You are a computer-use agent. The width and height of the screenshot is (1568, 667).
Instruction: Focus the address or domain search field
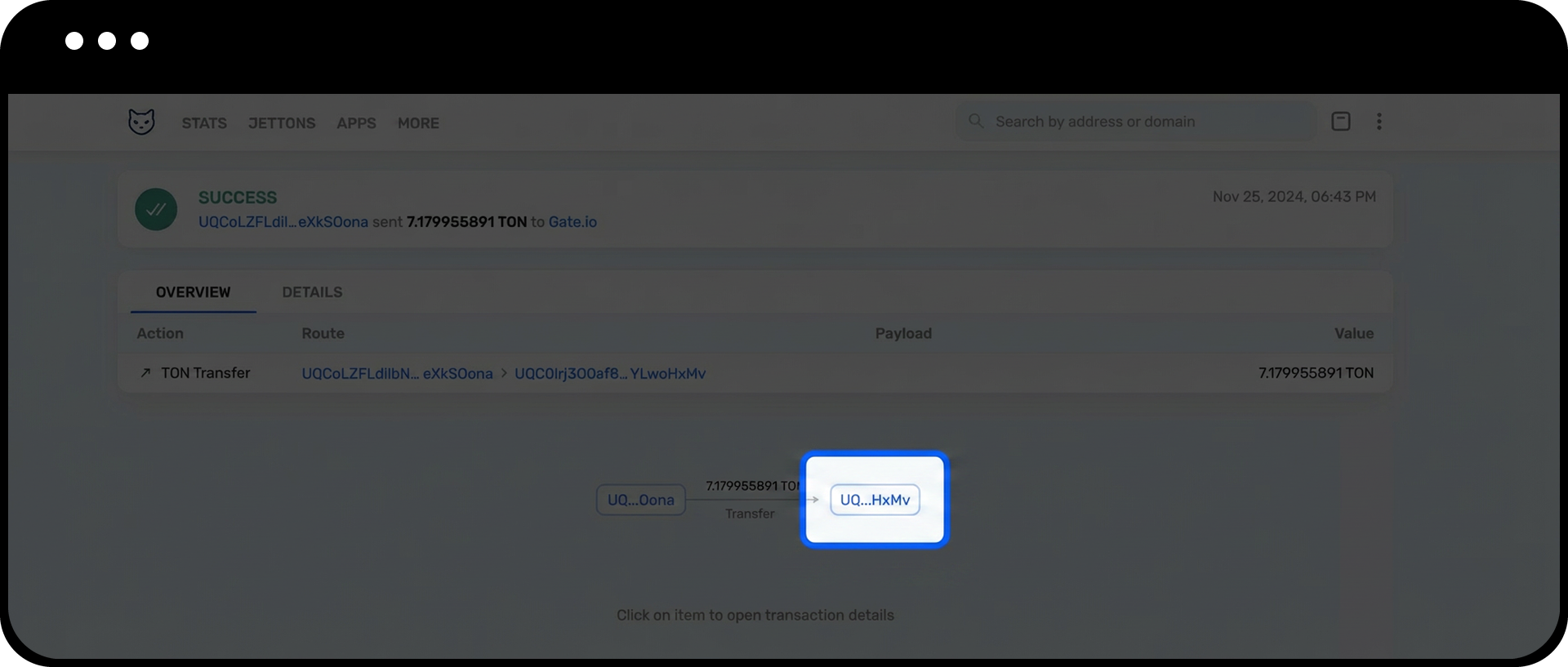pos(1143,122)
